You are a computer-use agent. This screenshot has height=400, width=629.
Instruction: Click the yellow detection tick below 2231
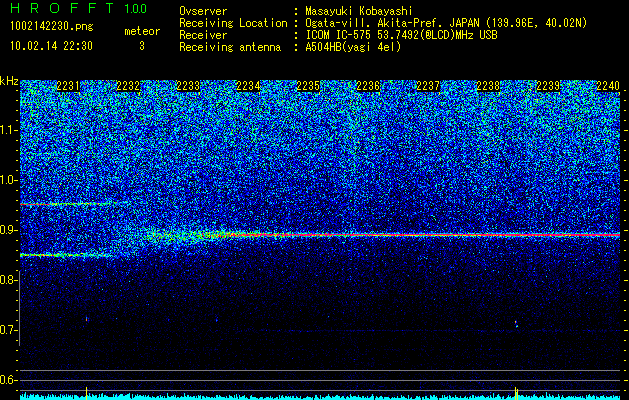[x=86, y=393]
